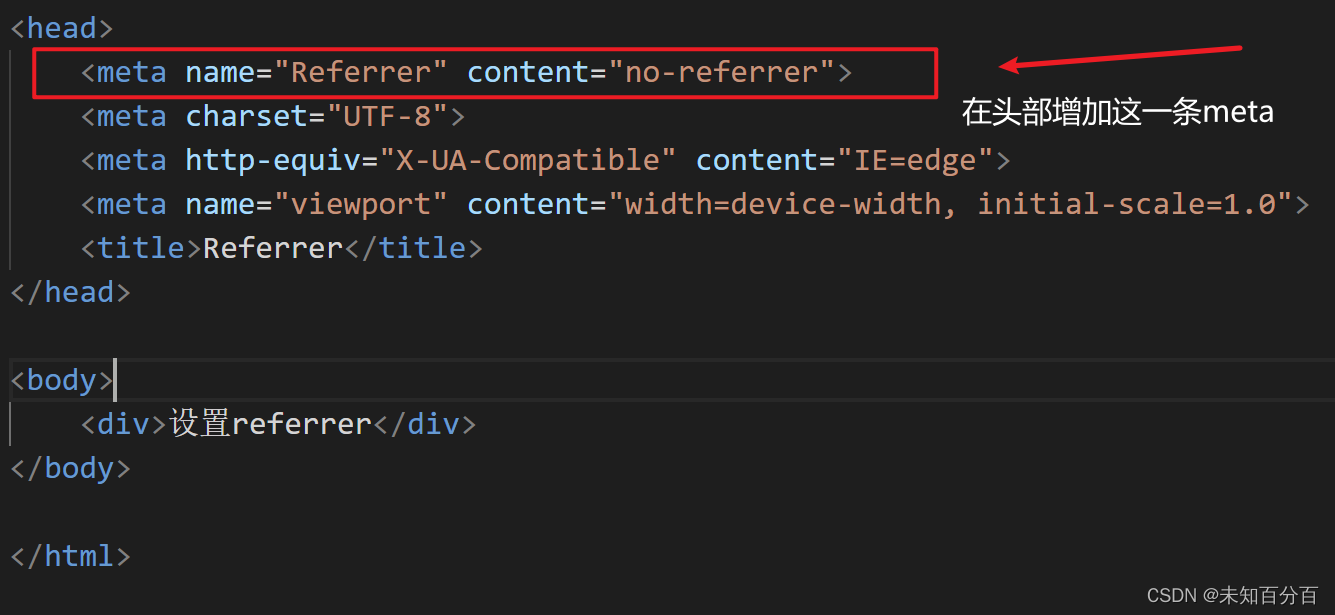Click the red arrow annotation
Screen dimensions: 1335x615
(x=1120, y=57)
